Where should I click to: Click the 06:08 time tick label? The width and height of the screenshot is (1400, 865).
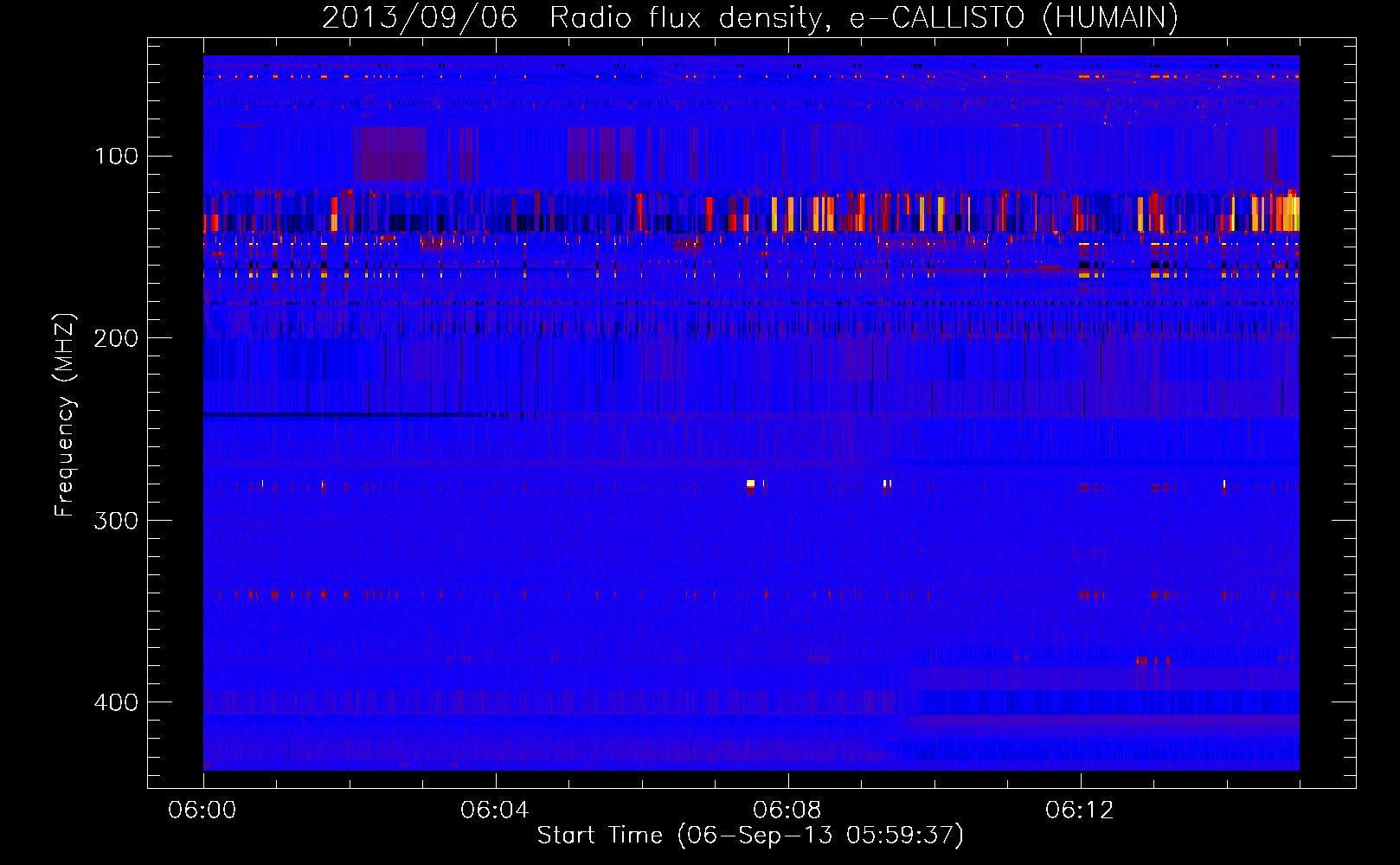point(787,811)
